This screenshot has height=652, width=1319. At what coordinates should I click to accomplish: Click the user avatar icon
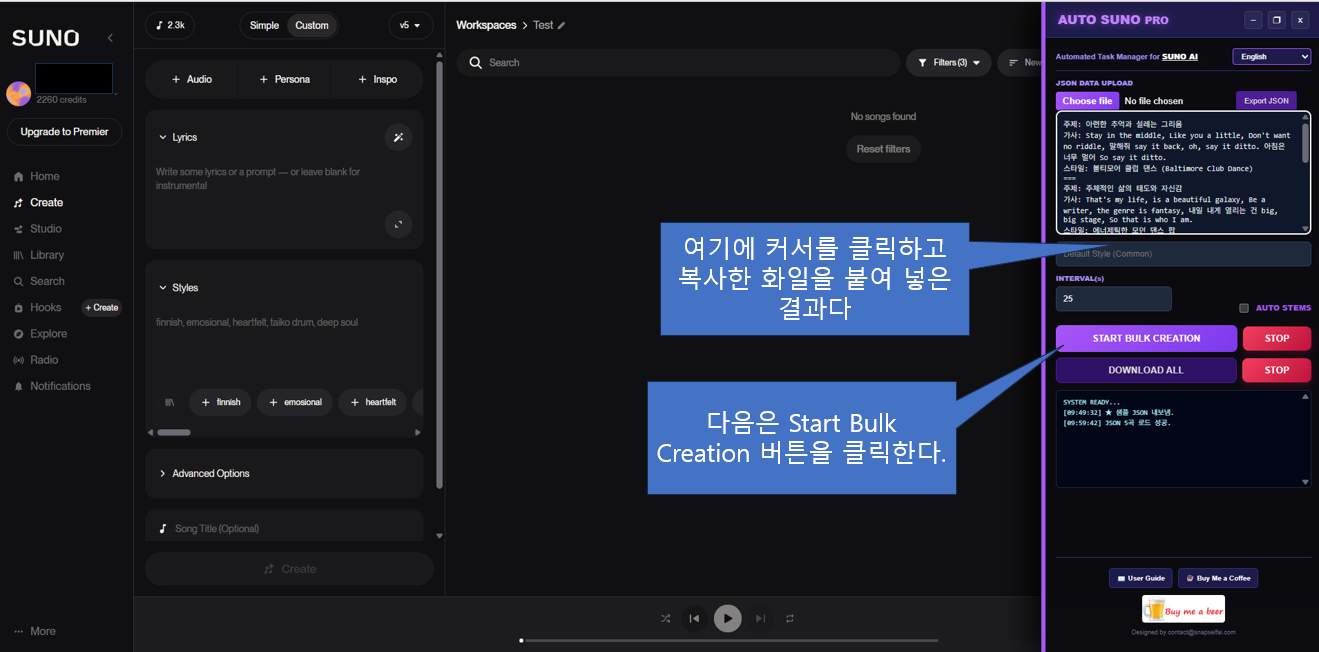[x=18, y=94]
